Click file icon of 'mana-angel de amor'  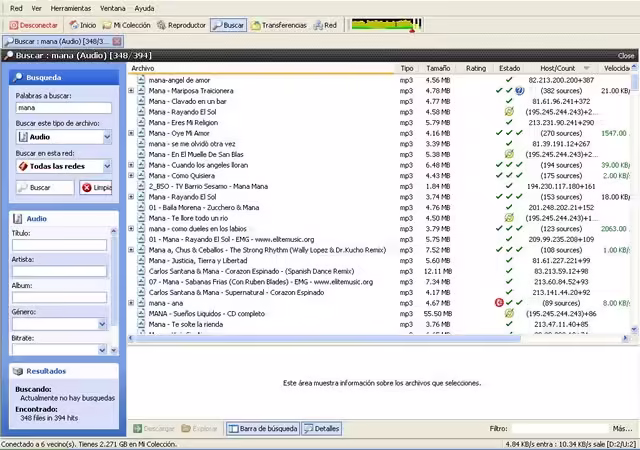point(141,80)
